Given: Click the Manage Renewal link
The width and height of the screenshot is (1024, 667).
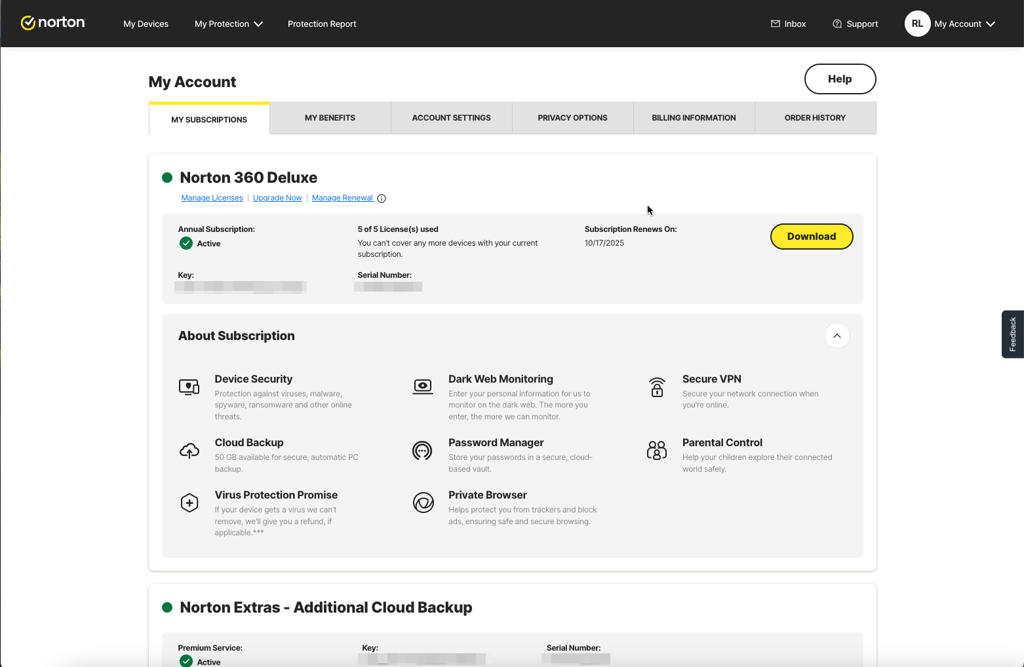Looking at the screenshot, I should pyautogui.click(x=342, y=198).
